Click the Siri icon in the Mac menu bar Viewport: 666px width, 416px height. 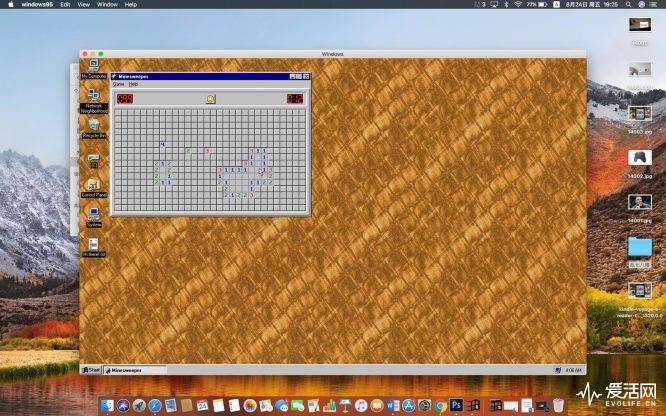(641, 4)
